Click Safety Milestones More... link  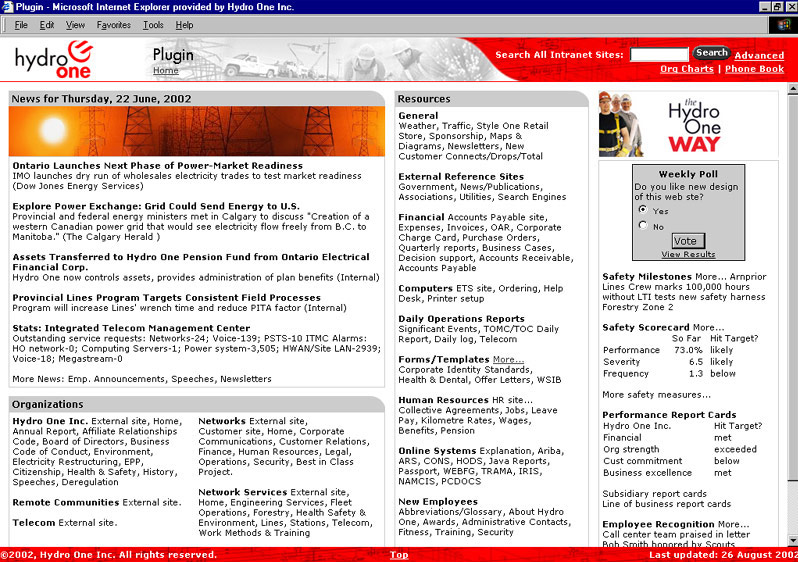709,277
